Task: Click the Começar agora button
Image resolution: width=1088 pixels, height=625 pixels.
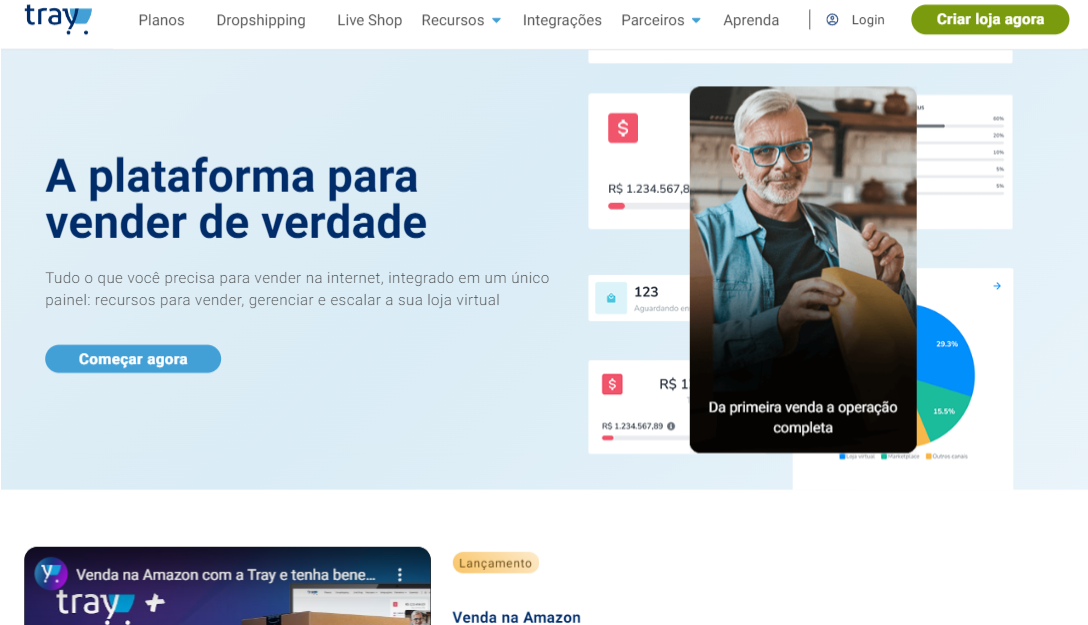Action: pyautogui.click(x=133, y=359)
